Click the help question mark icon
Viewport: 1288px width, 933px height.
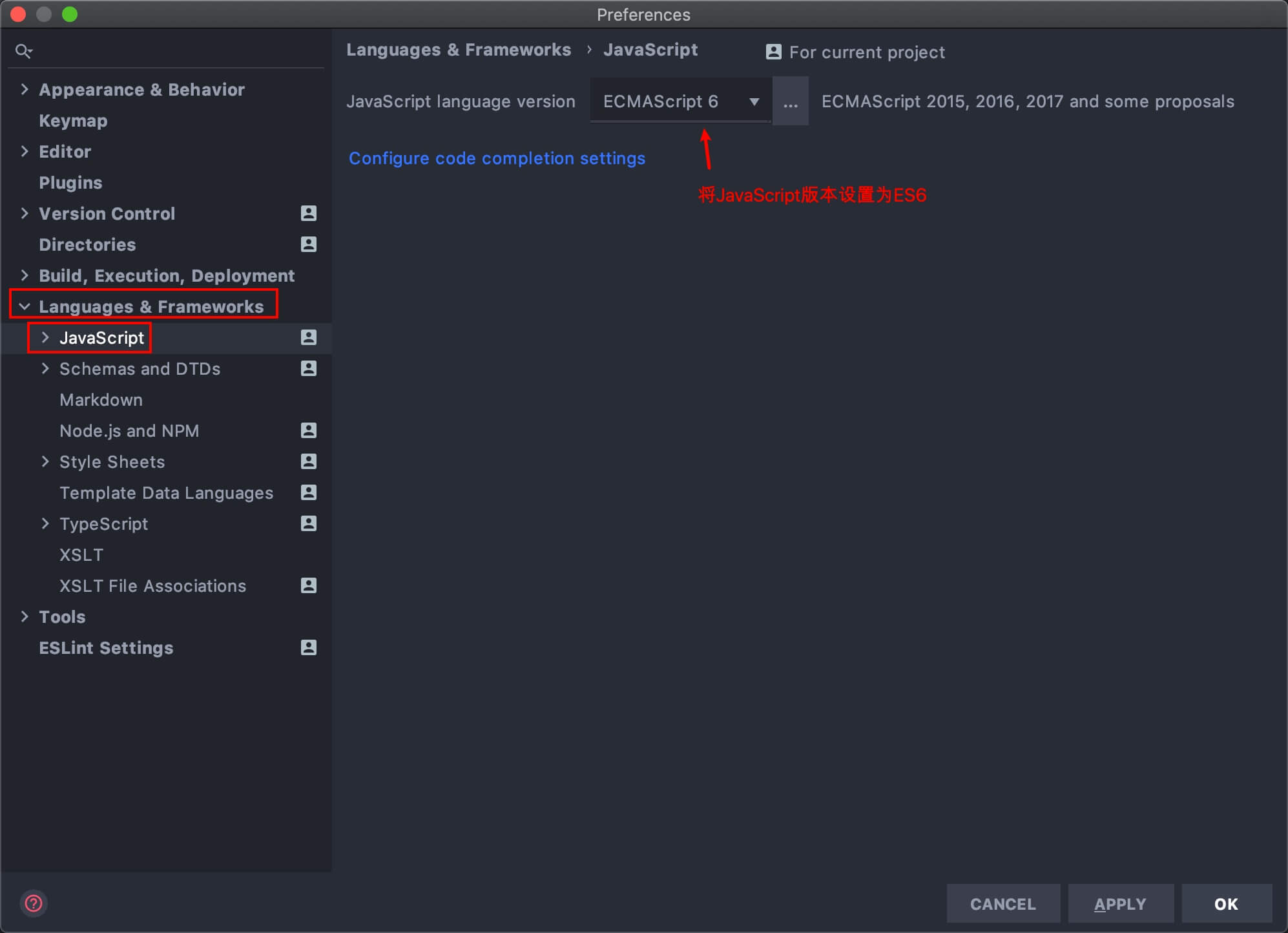coord(34,903)
